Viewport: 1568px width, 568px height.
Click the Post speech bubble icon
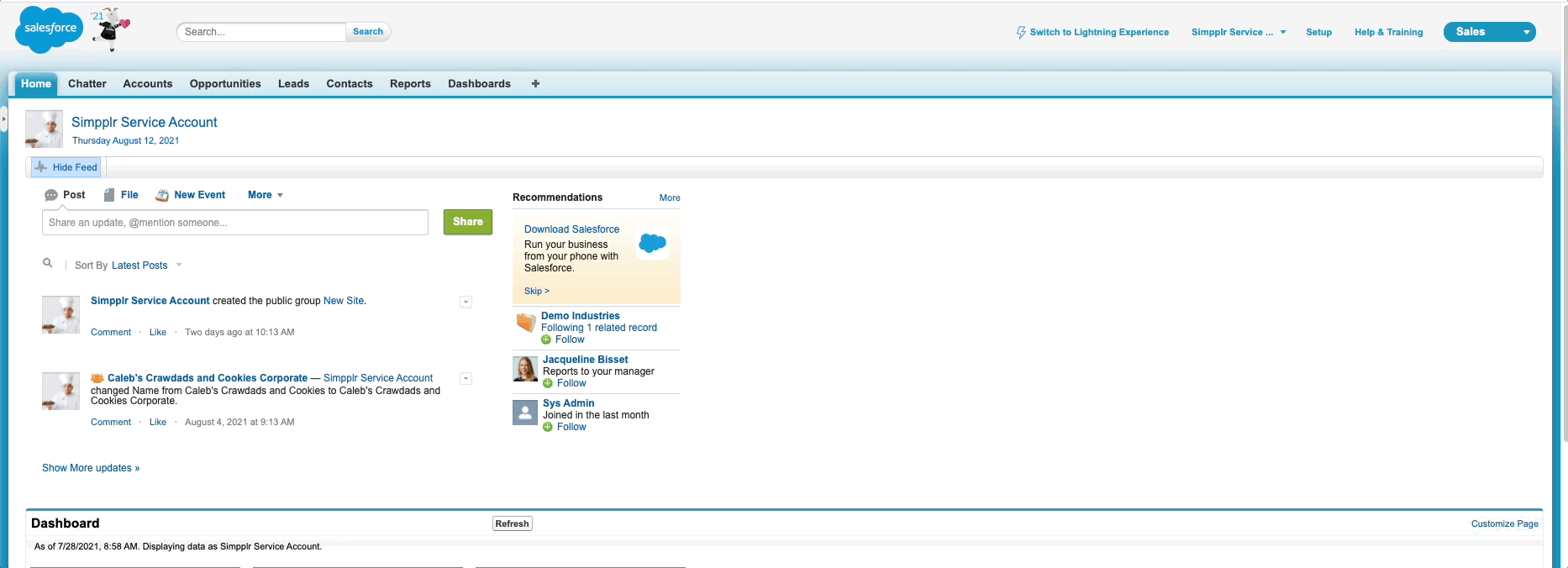(x=51, y=195)
